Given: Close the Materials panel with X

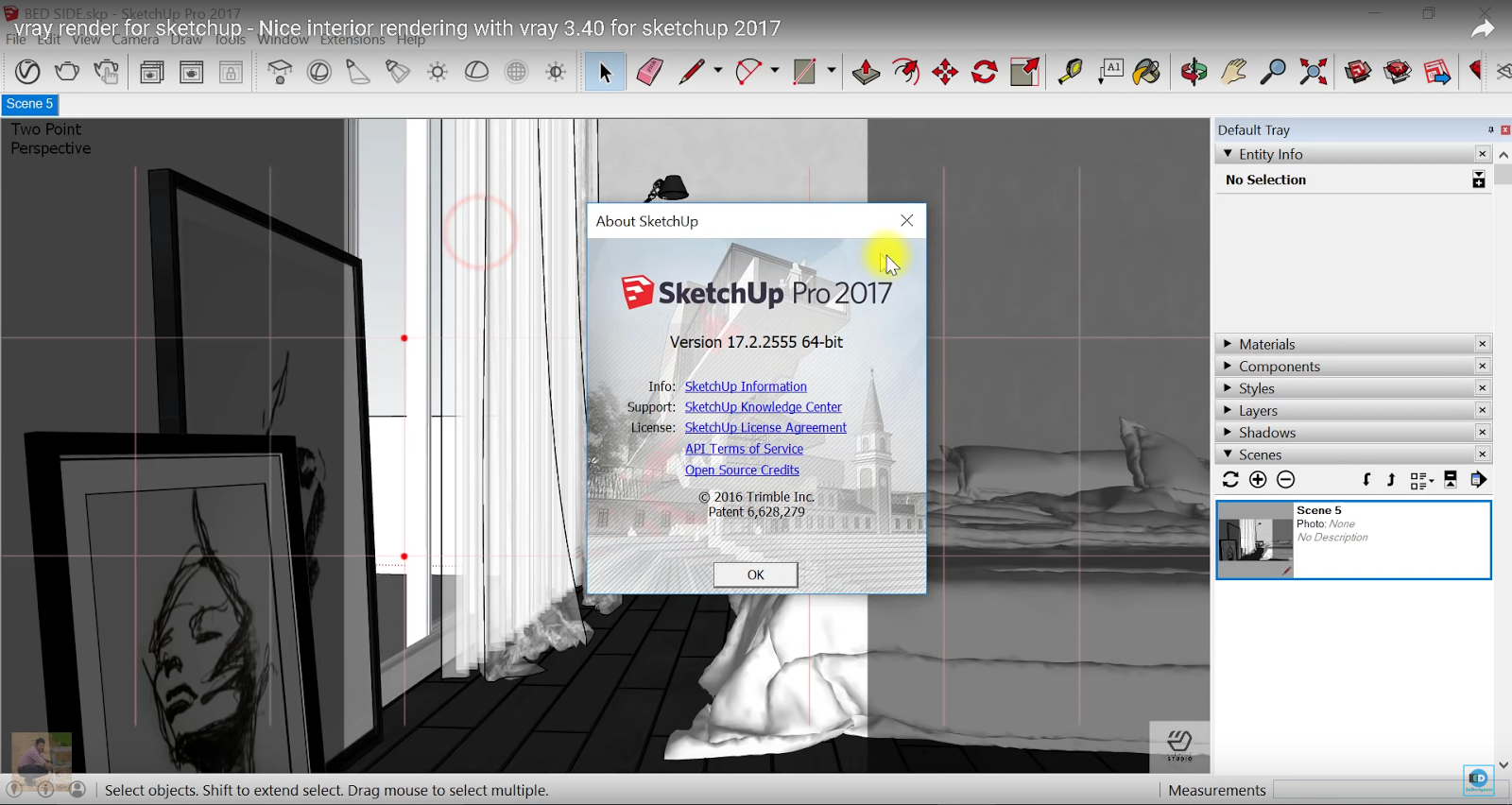Looking at the screenshot, I should [x=1482, y=344].
